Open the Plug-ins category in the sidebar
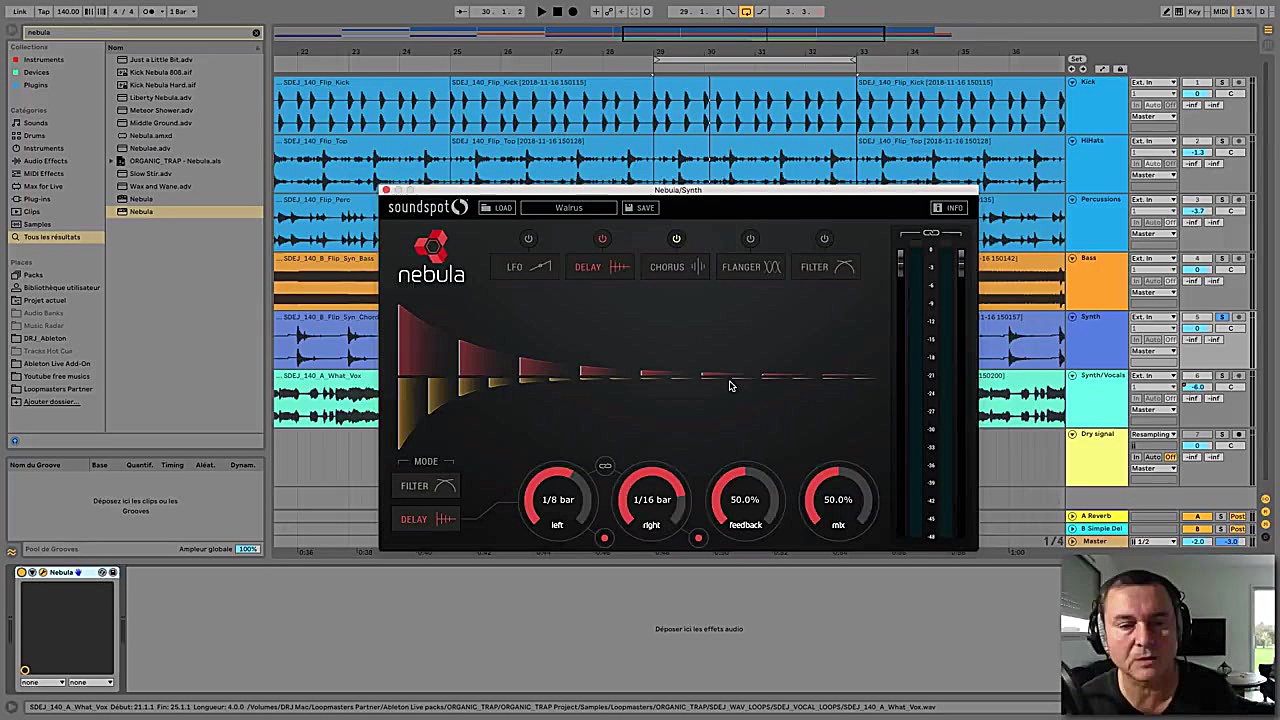 tap(36, 198)
